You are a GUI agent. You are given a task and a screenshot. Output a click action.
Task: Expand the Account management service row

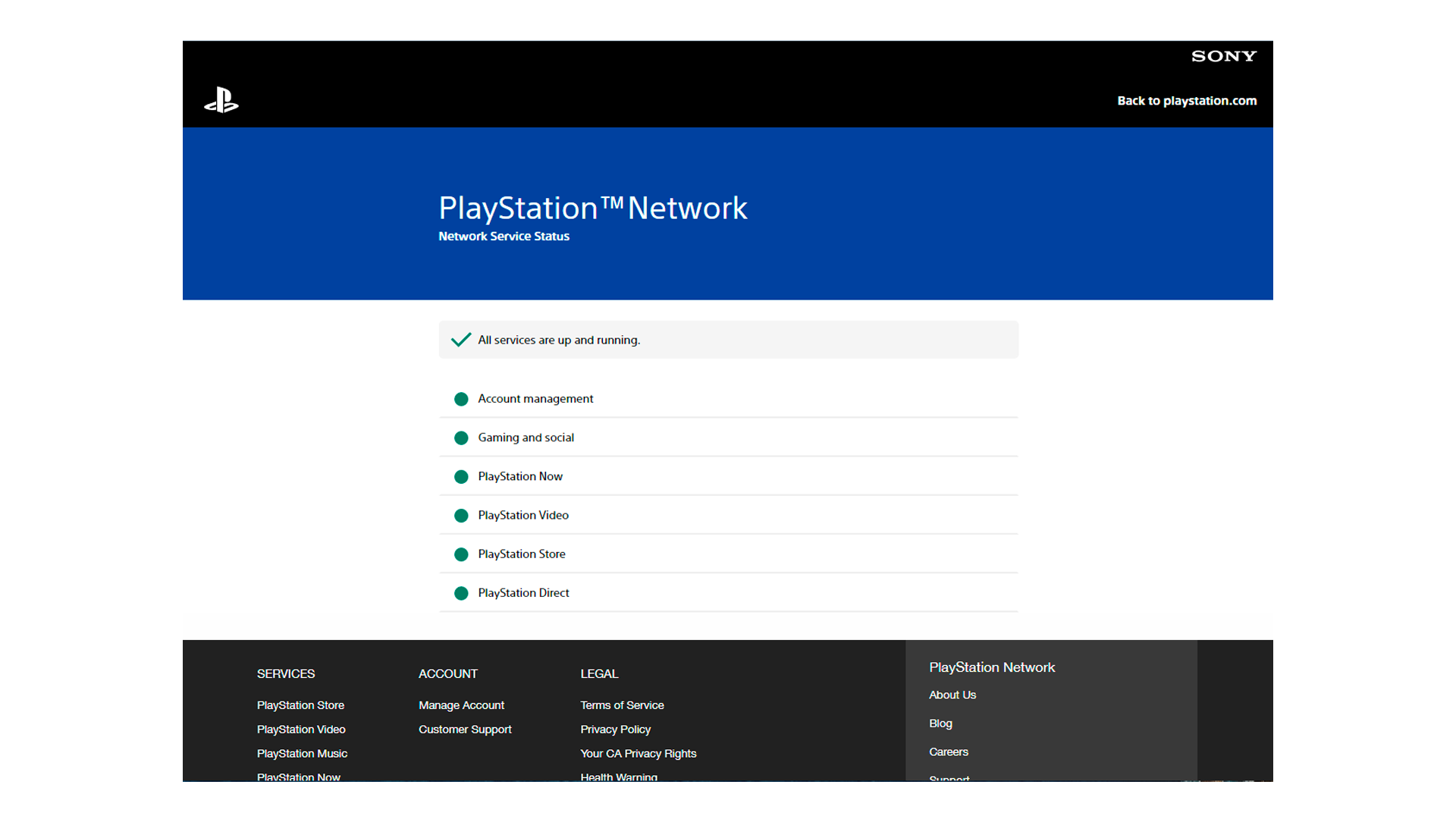click(728, 399)
